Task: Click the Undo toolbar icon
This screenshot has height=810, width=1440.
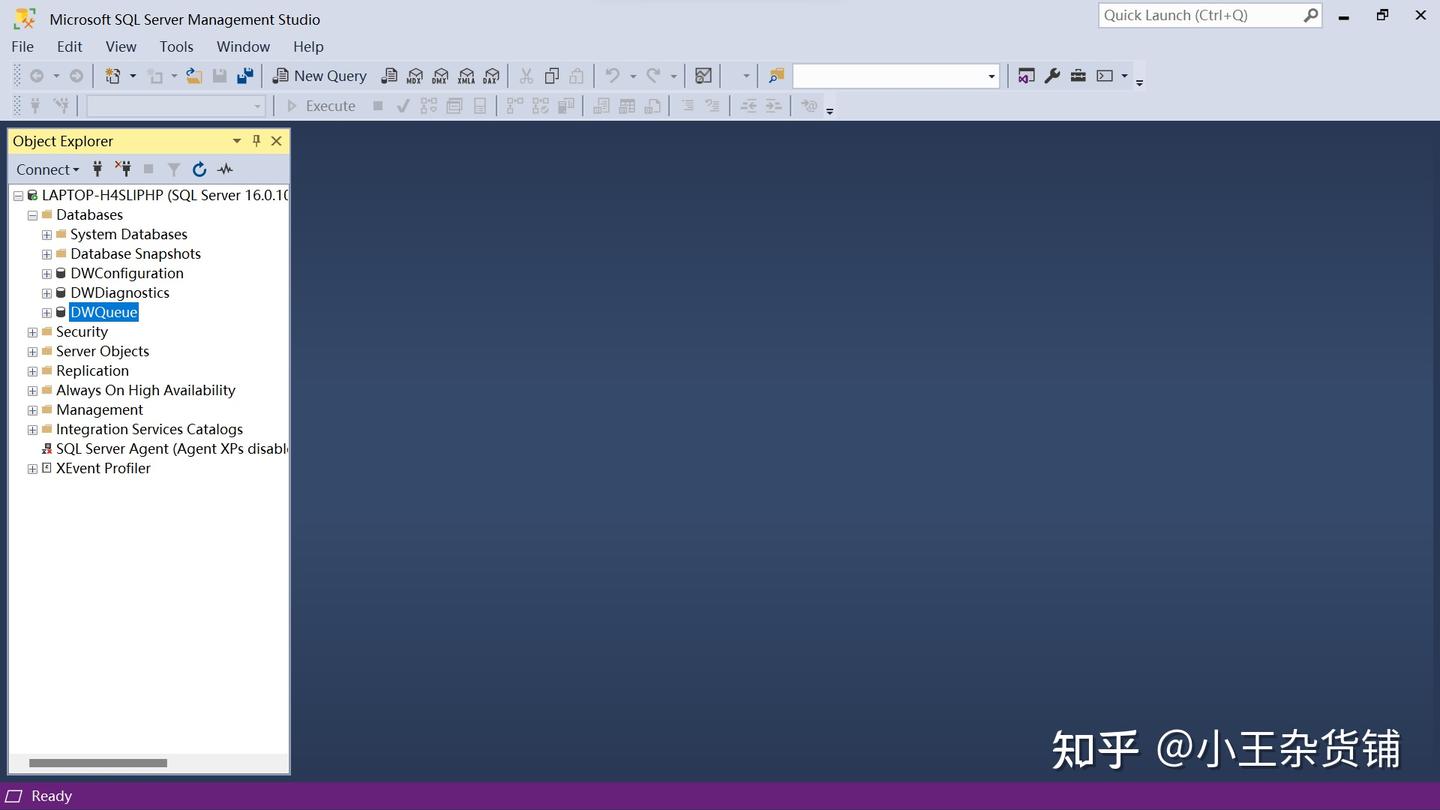Action: (x=612, y=76)
